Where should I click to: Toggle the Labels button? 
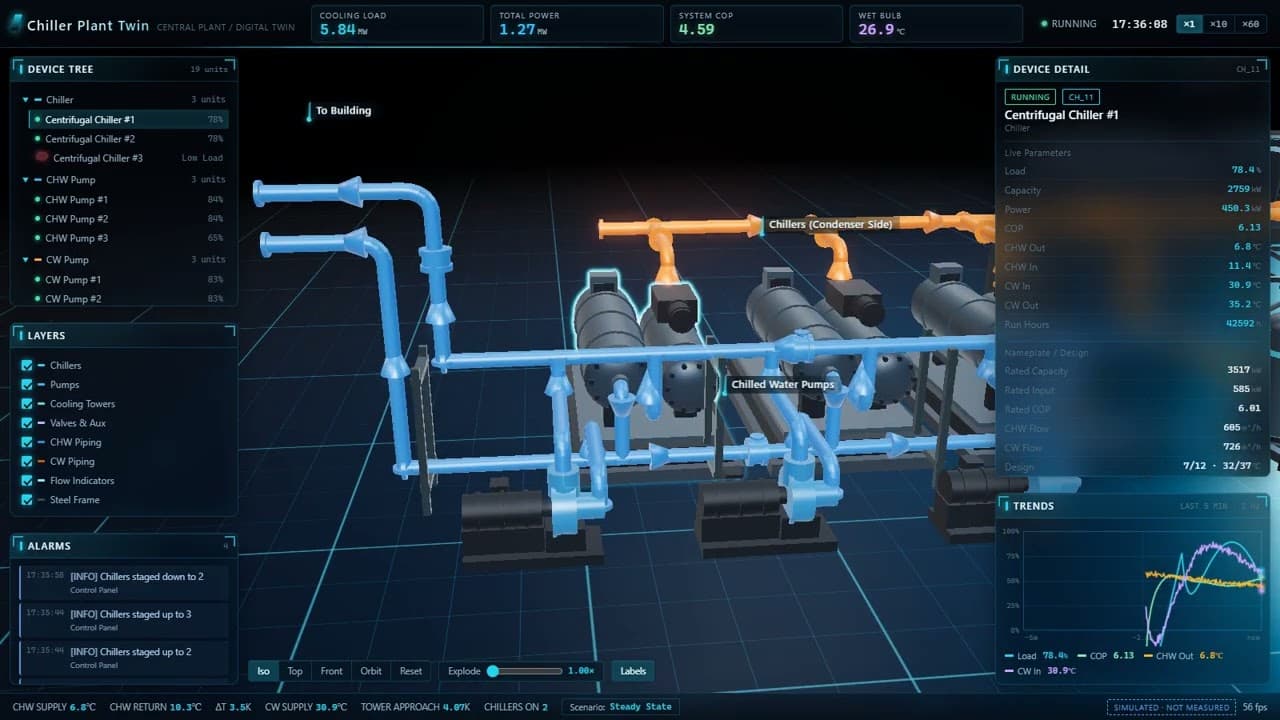[x=633, y=671]
